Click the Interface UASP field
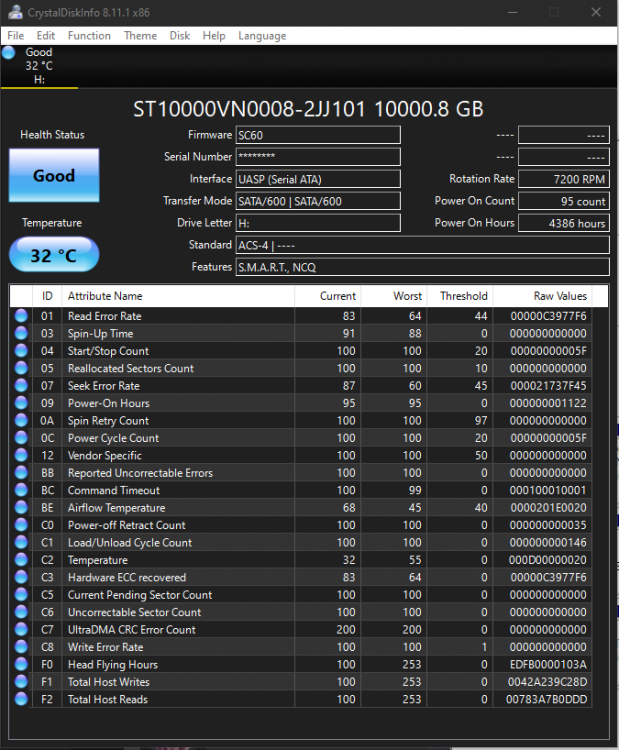The height and width of the screenshot is (750, 619). pyautogui.click(x=318, y=179)
